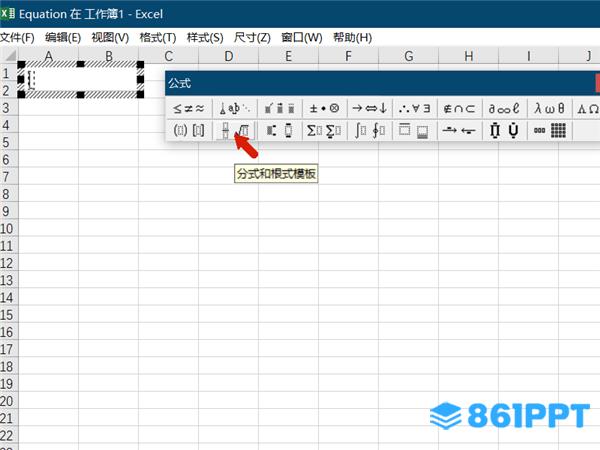Open the set theory symbols palette (∉∩⊂)
Viewport: 600px width, 450px height.
point(460,109)
